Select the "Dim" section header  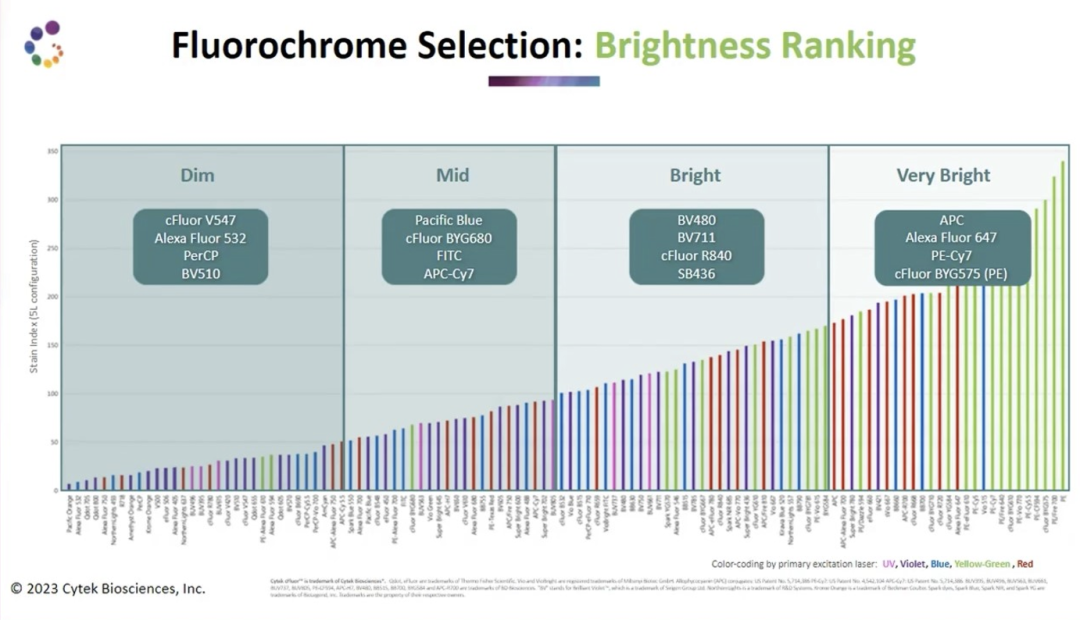tap(198, 175)
